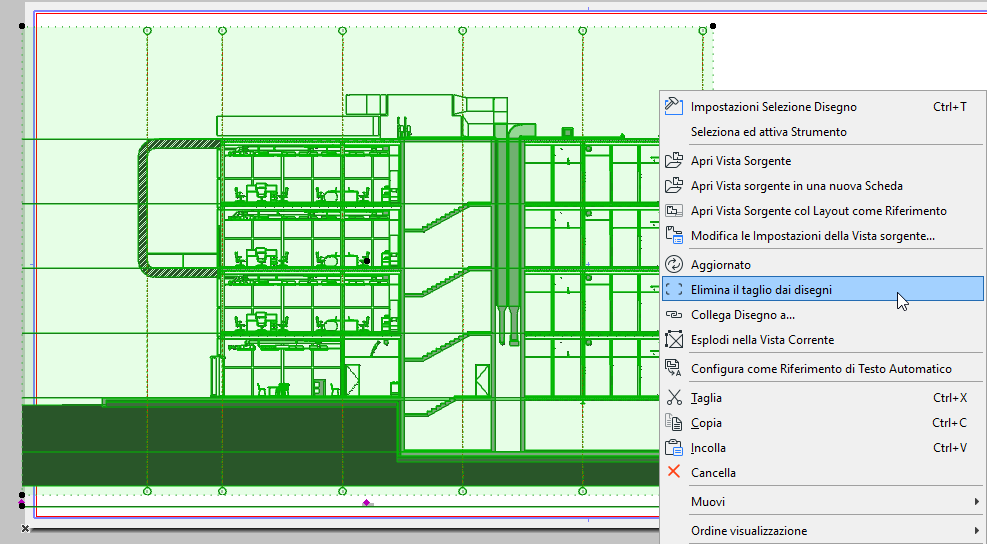Expand the Muovi submenu arrow

coord(976,502)
